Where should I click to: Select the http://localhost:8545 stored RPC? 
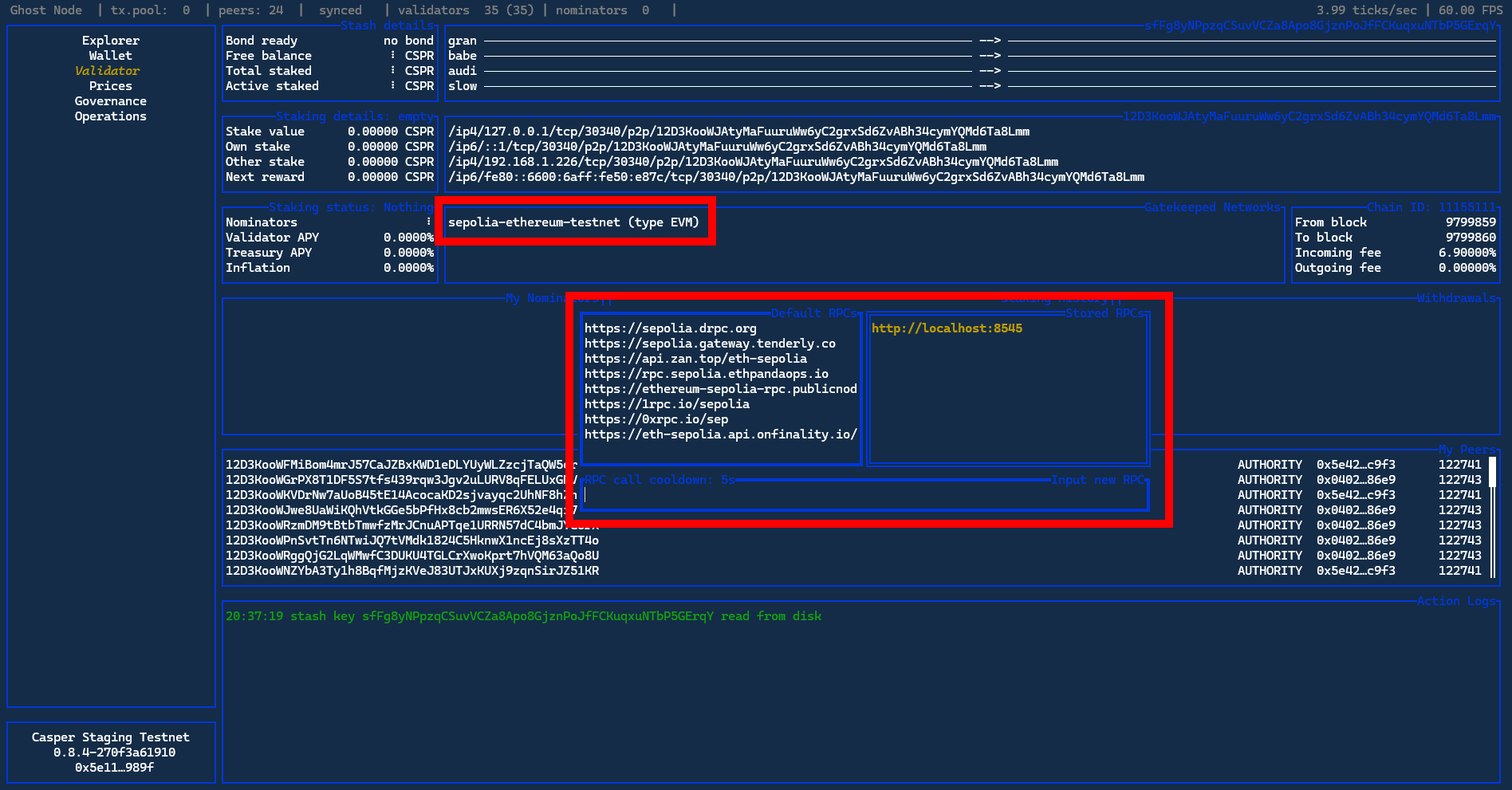pyautogui.click(x=947, y=328)
